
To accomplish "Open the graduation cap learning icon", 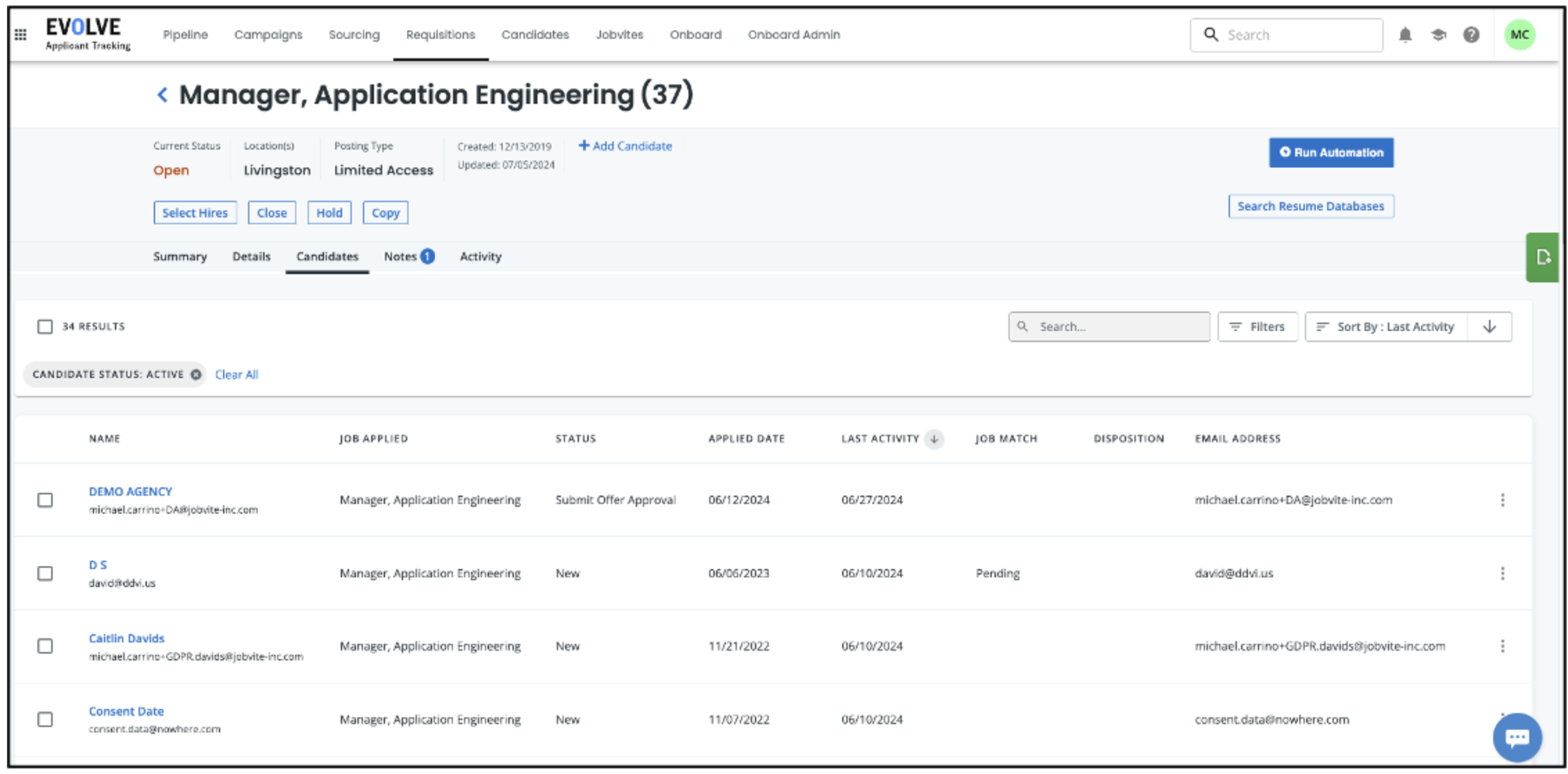I will [x=1438, y=35].
